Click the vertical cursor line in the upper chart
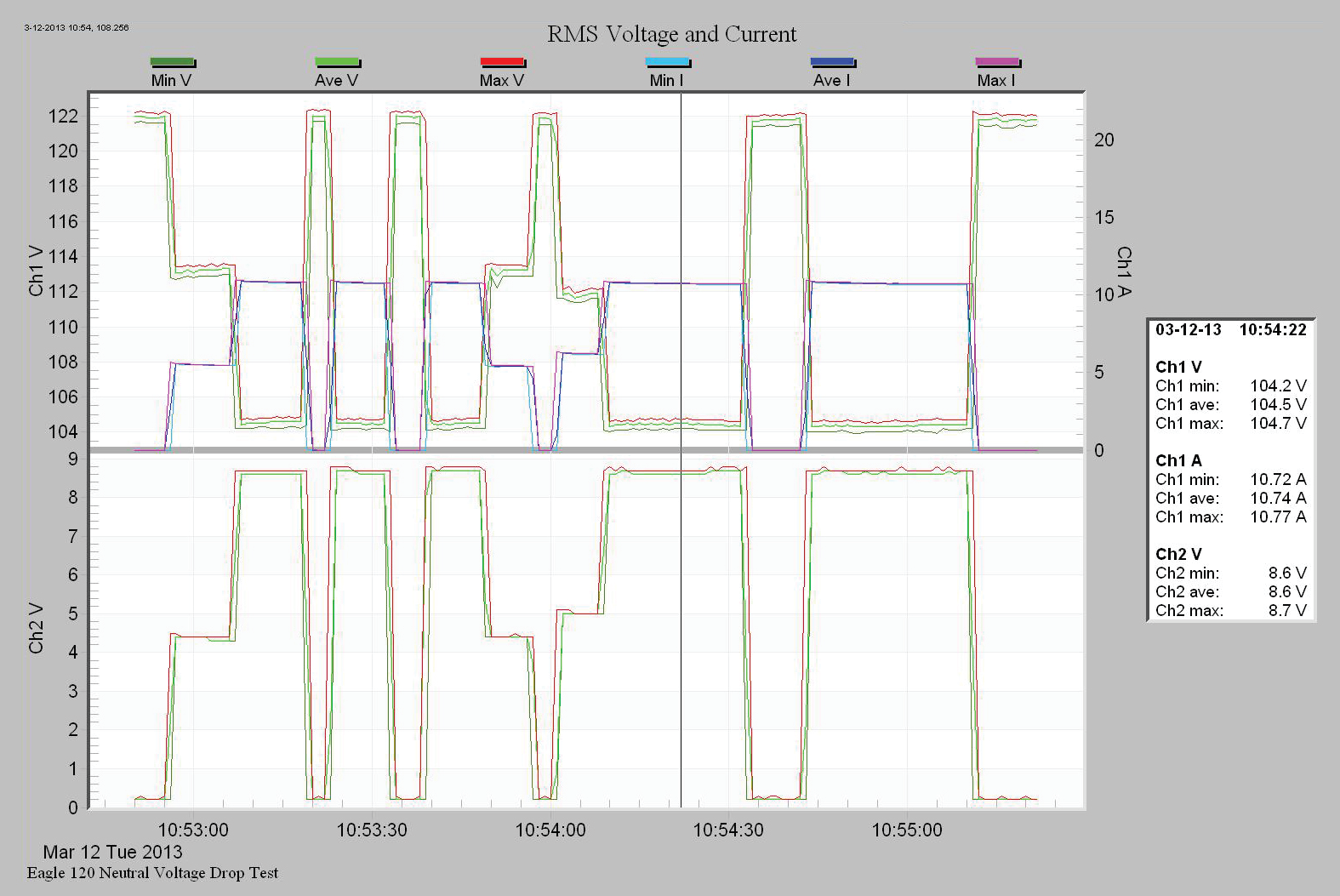The image size is (1340, 896). coord(681,271)
